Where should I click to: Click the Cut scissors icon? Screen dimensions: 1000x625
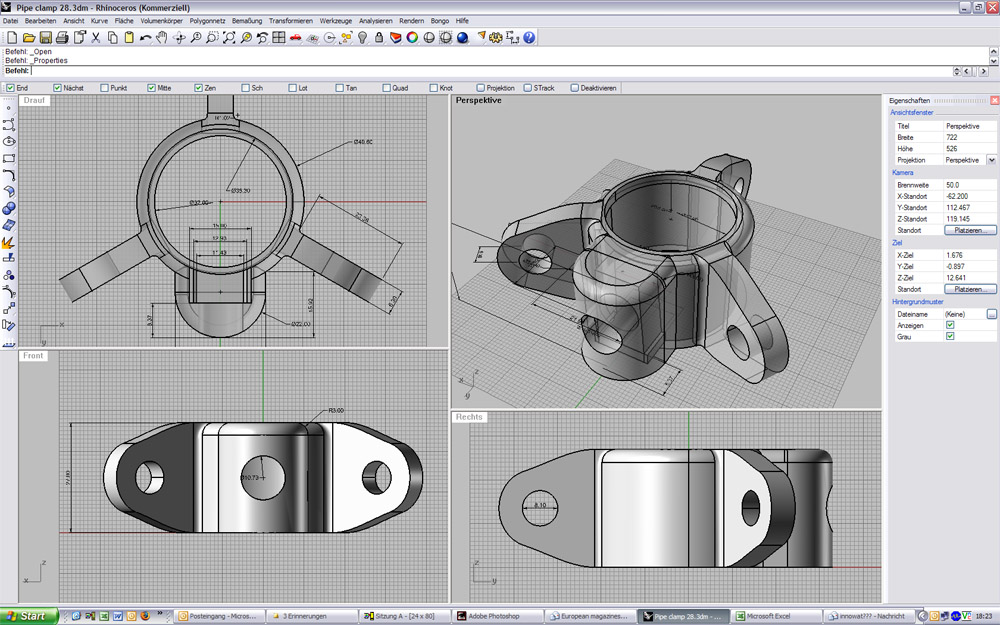pos(96,38)
